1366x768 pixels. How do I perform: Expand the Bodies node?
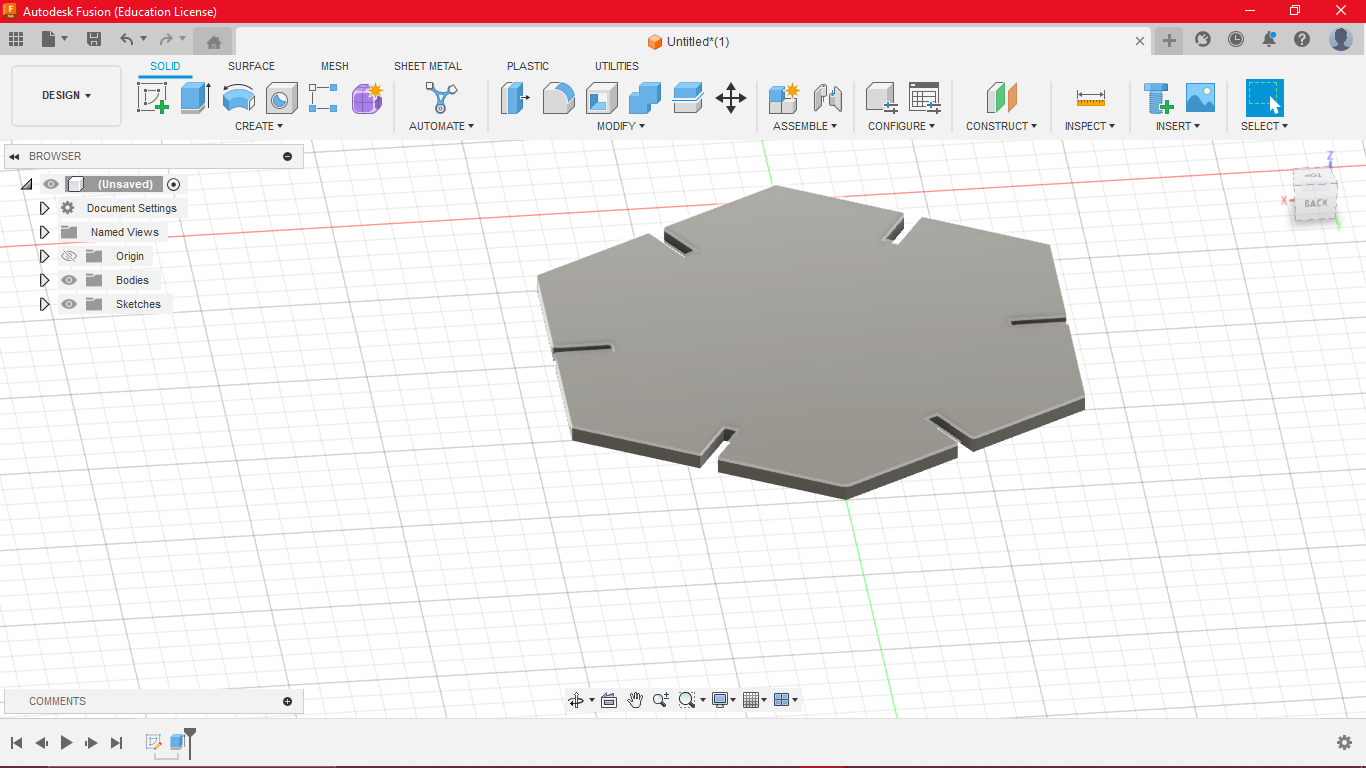[x=44, y=280]
